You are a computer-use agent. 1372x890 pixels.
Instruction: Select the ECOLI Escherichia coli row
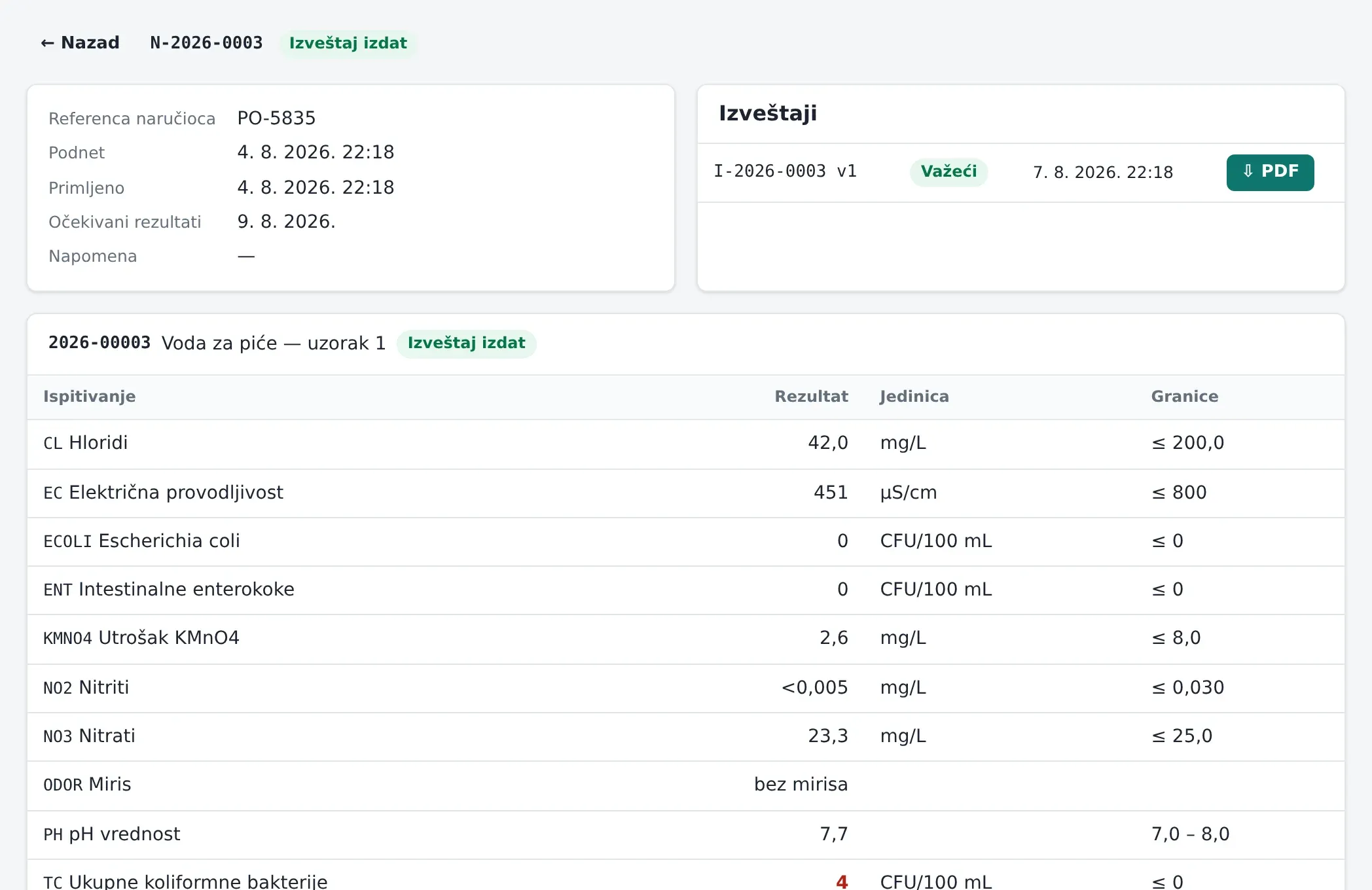(686, 541)
